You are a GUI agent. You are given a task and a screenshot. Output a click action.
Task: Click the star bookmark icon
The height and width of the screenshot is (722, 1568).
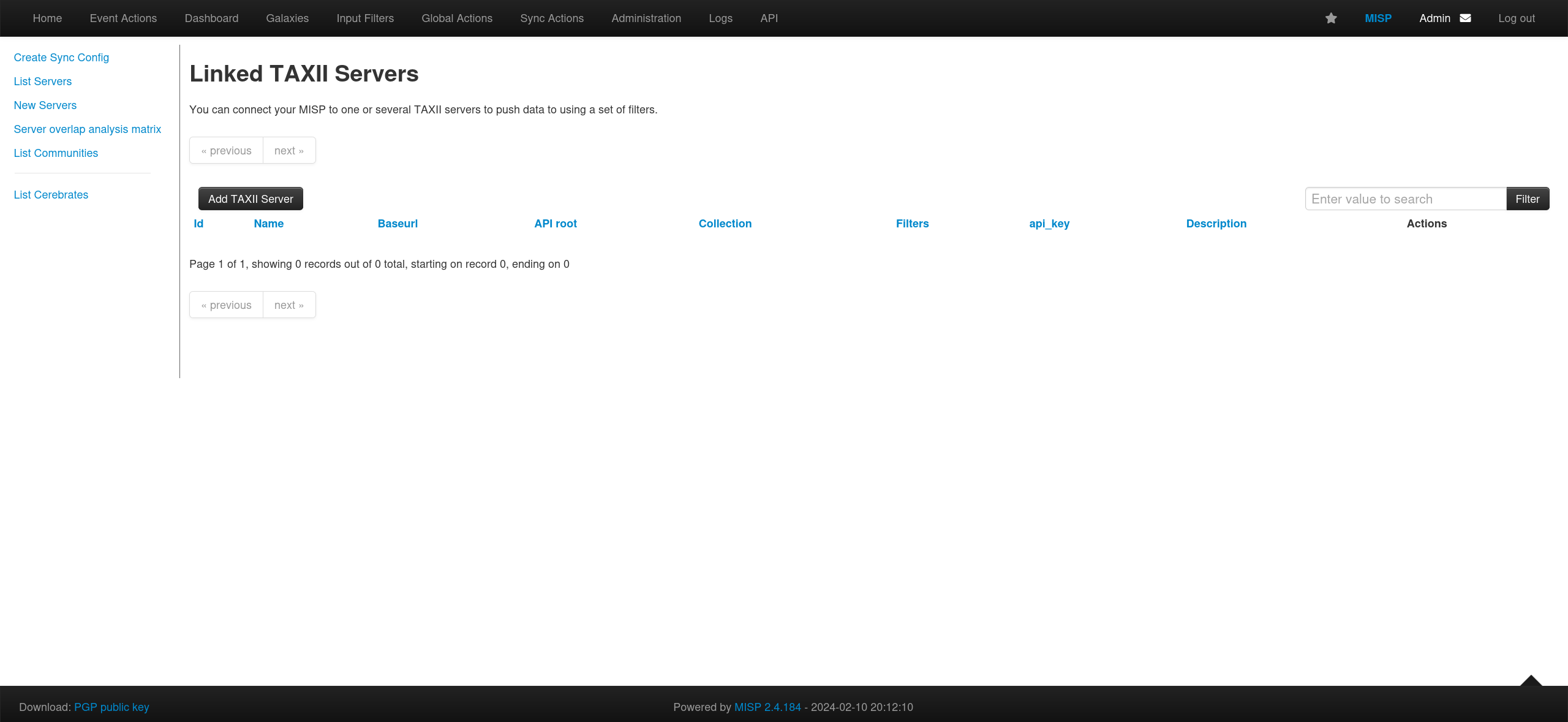coord(1331,18)
